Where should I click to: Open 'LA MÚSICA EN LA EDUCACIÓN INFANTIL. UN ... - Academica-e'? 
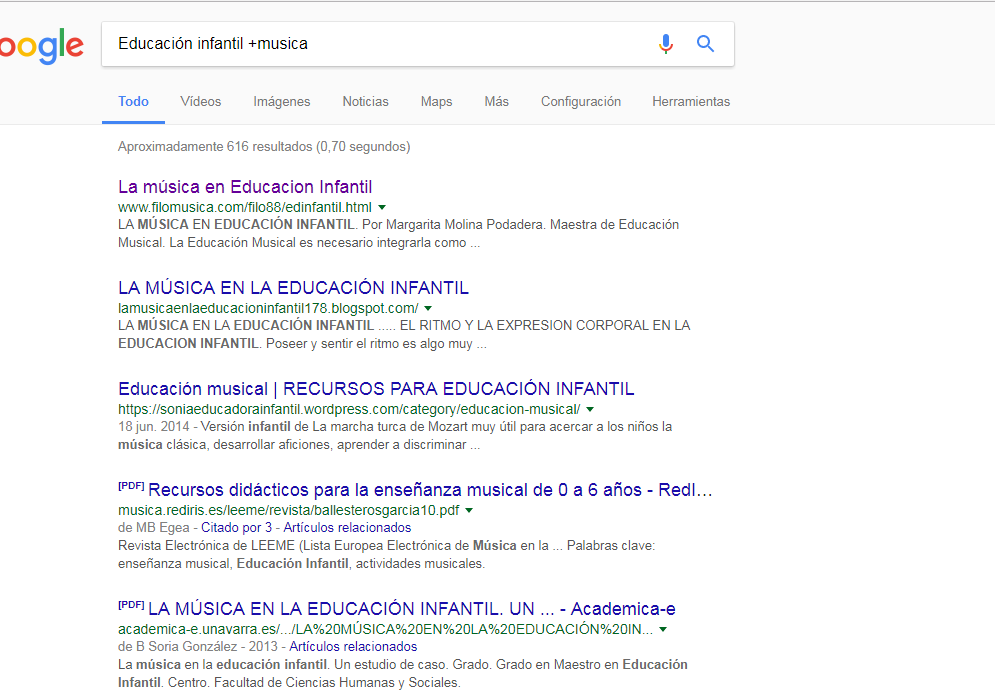(x=412, y=609)
